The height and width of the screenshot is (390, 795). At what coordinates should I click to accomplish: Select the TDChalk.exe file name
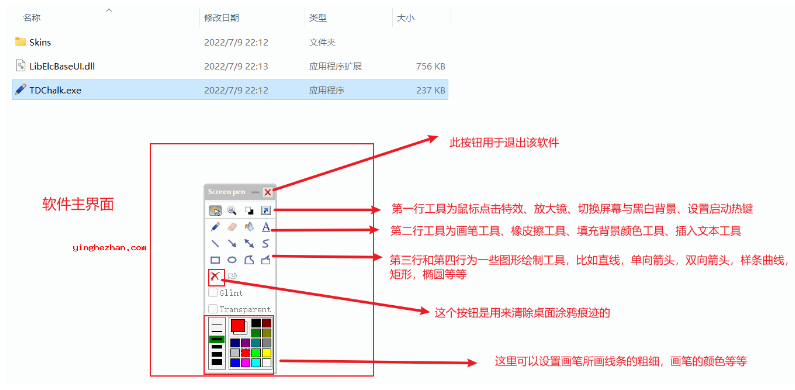55,91
